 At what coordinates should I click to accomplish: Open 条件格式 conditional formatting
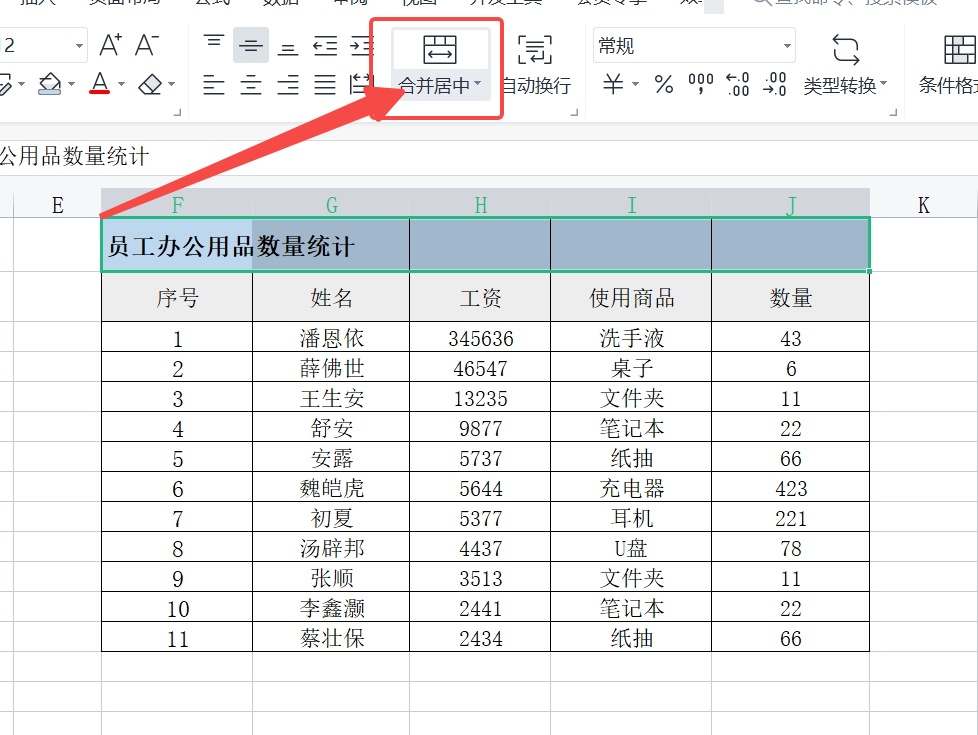coord(949,66)
